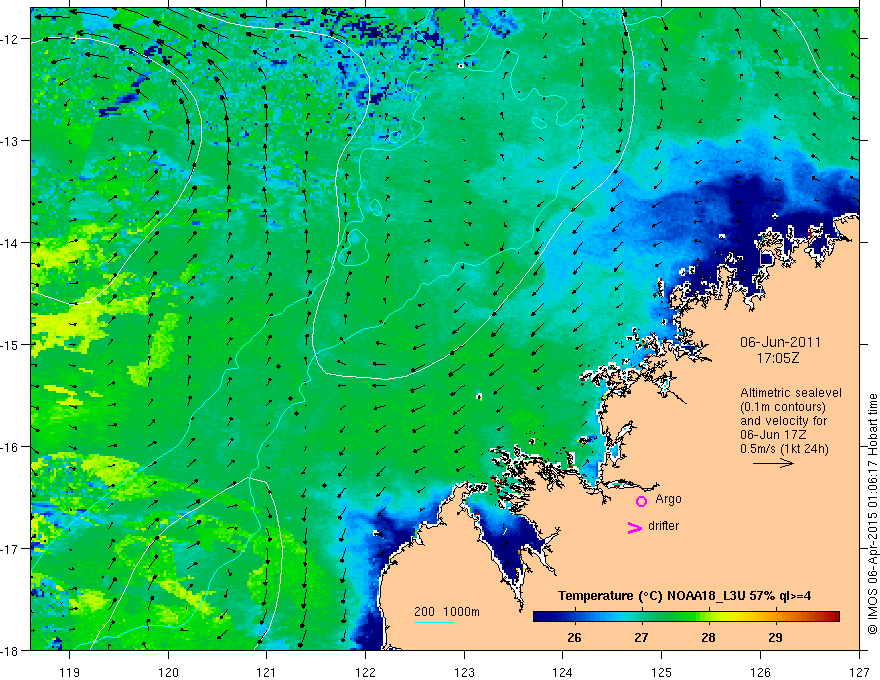
Task: Click latitude axis label "-13"
Action: click(11, 141)
